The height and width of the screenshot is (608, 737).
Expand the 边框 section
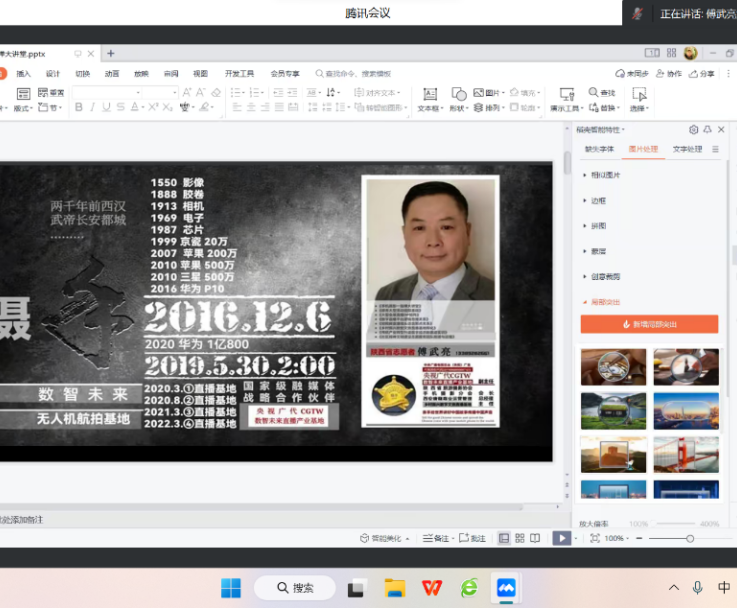click(601, 200)
